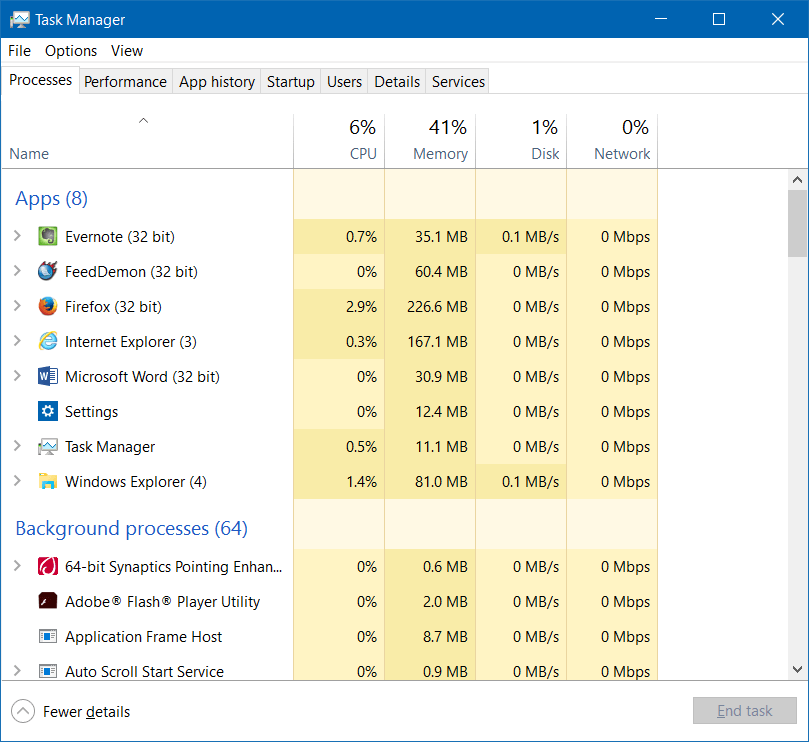Open the View menu
This screenshot has width=809, height=742.
(126, 50)
